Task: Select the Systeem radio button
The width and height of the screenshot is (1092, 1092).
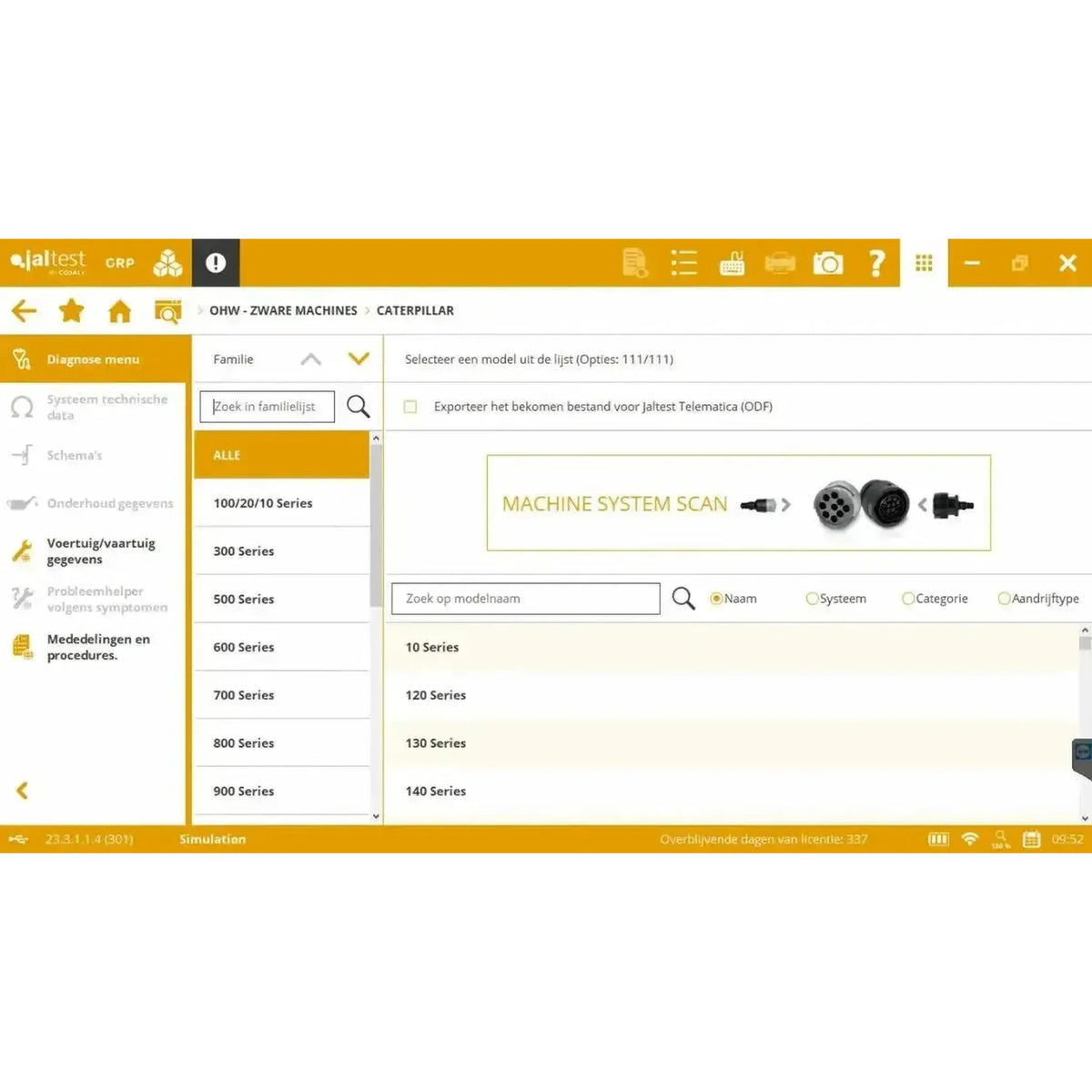Action: [x=812, y=599]
